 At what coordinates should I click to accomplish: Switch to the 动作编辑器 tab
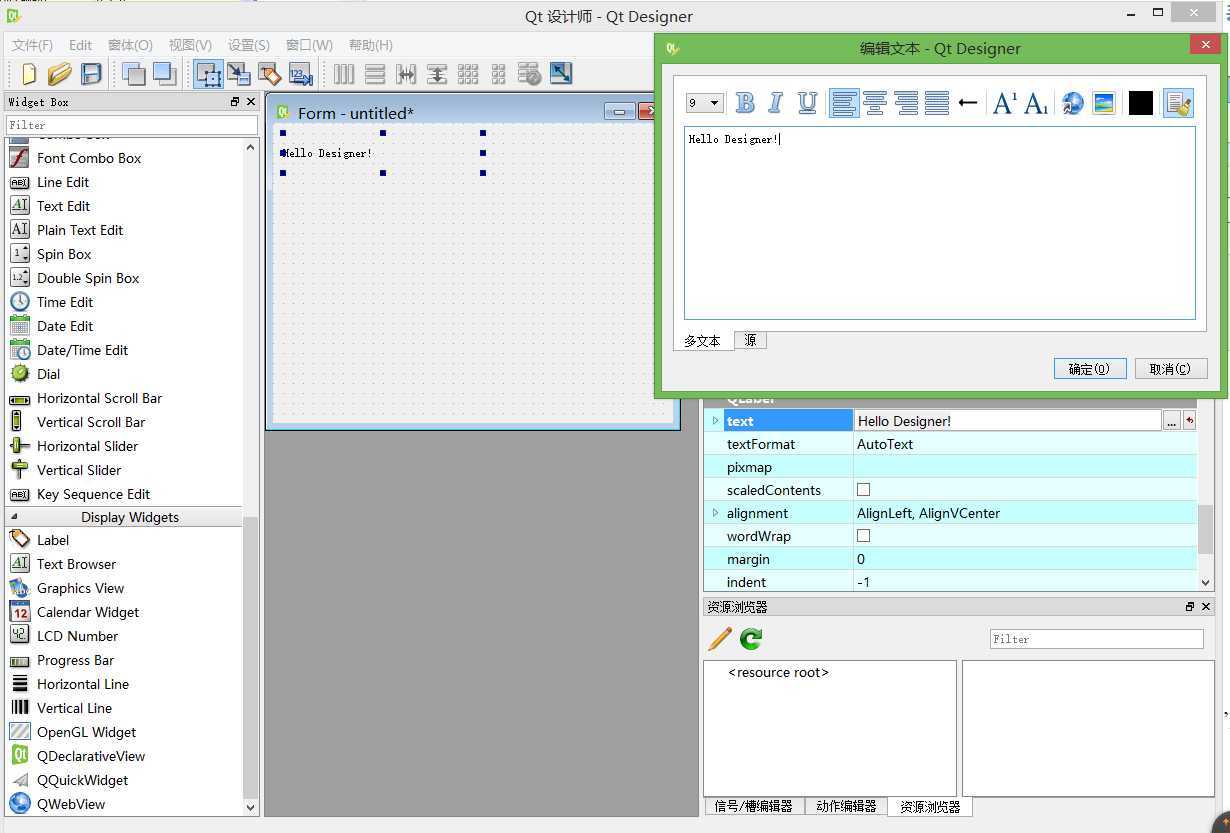pos(846,806)
